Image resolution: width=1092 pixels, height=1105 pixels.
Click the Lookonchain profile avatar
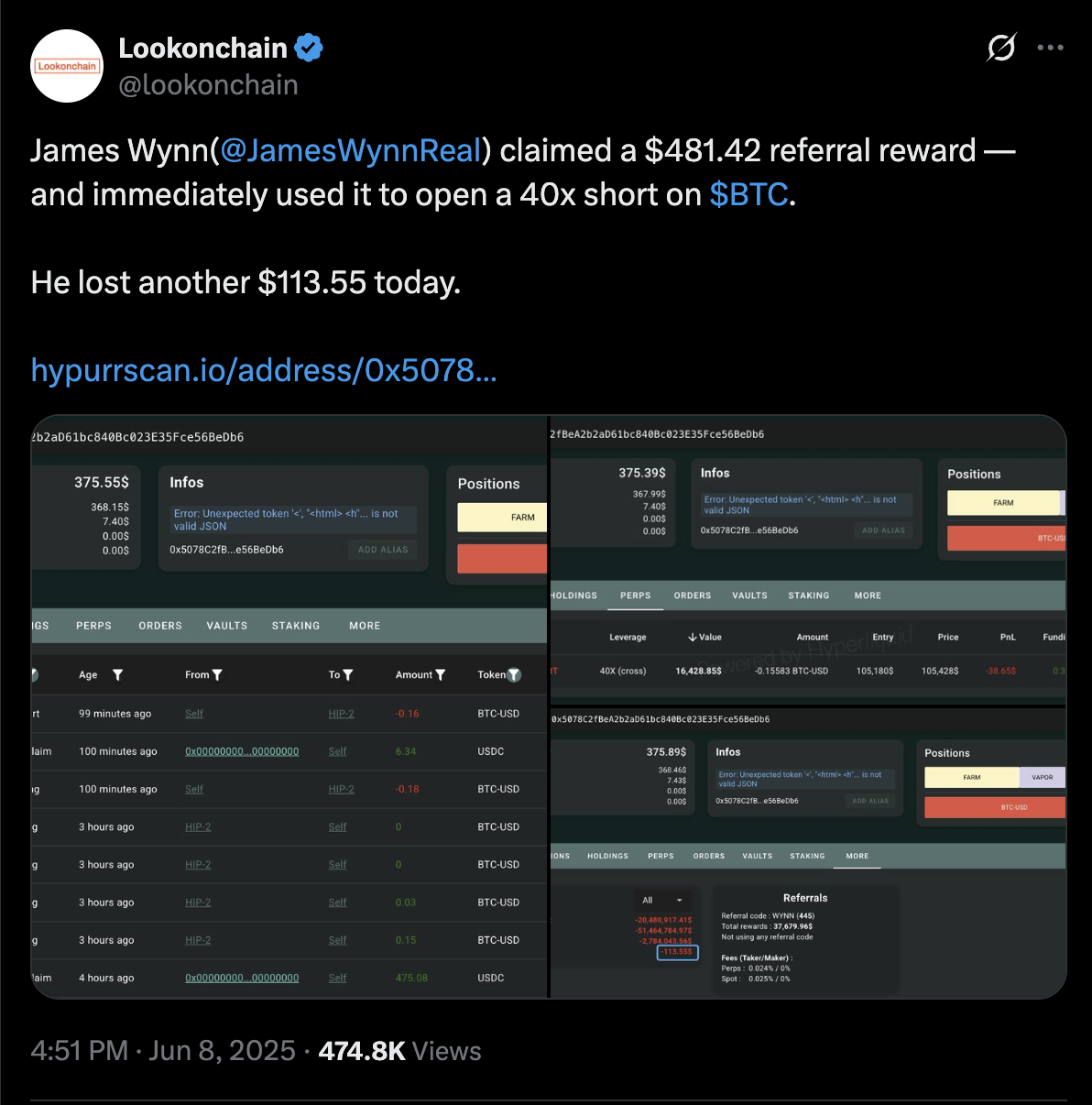click(66, 66)
